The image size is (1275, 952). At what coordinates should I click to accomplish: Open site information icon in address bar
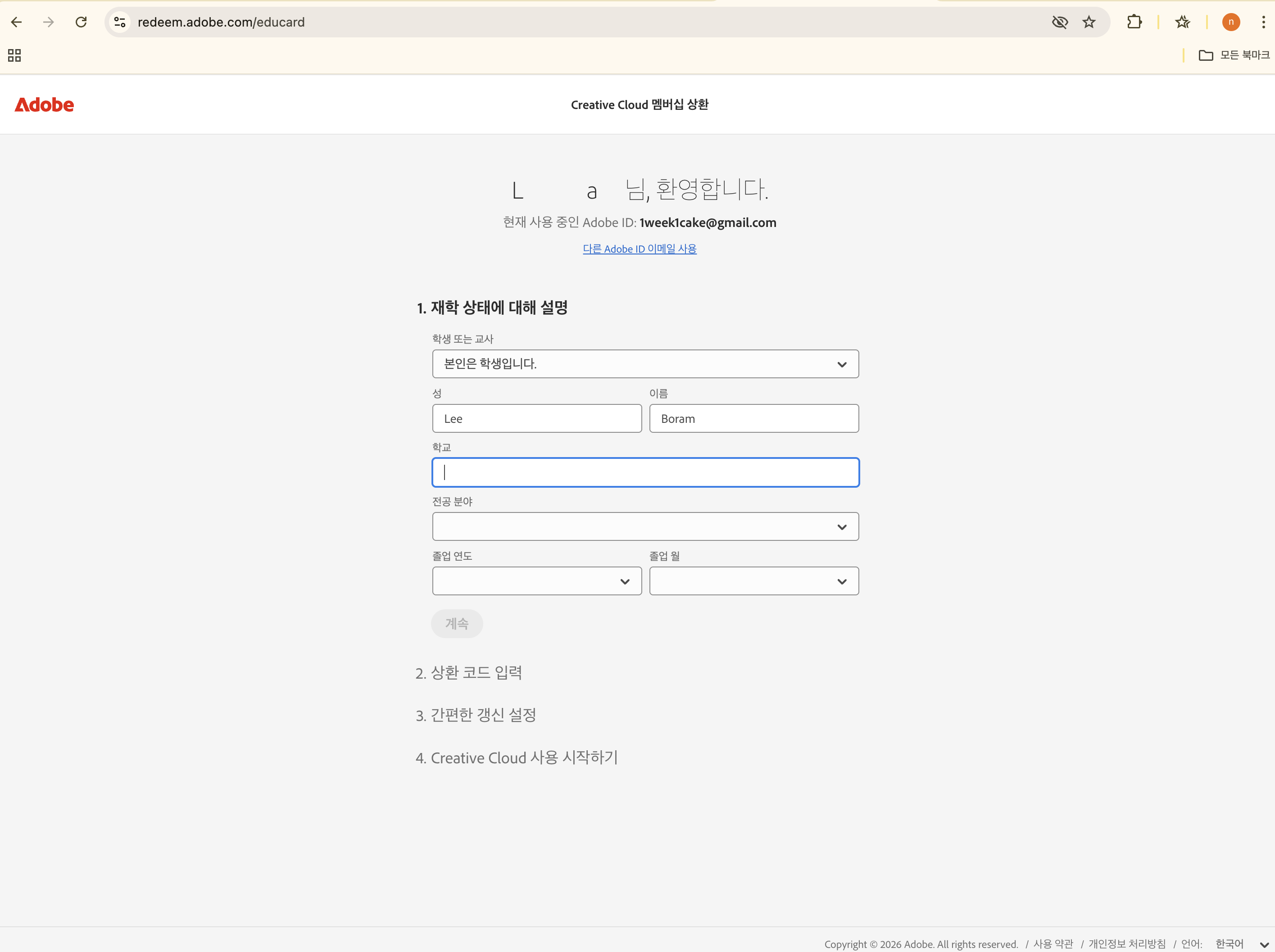point(119,22)
